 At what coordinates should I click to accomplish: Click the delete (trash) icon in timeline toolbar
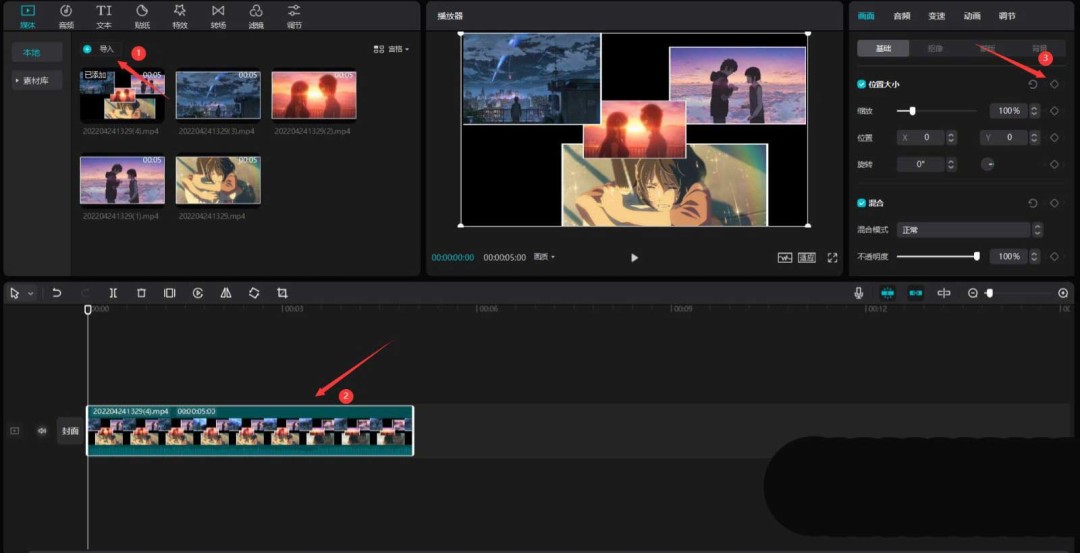141,293
